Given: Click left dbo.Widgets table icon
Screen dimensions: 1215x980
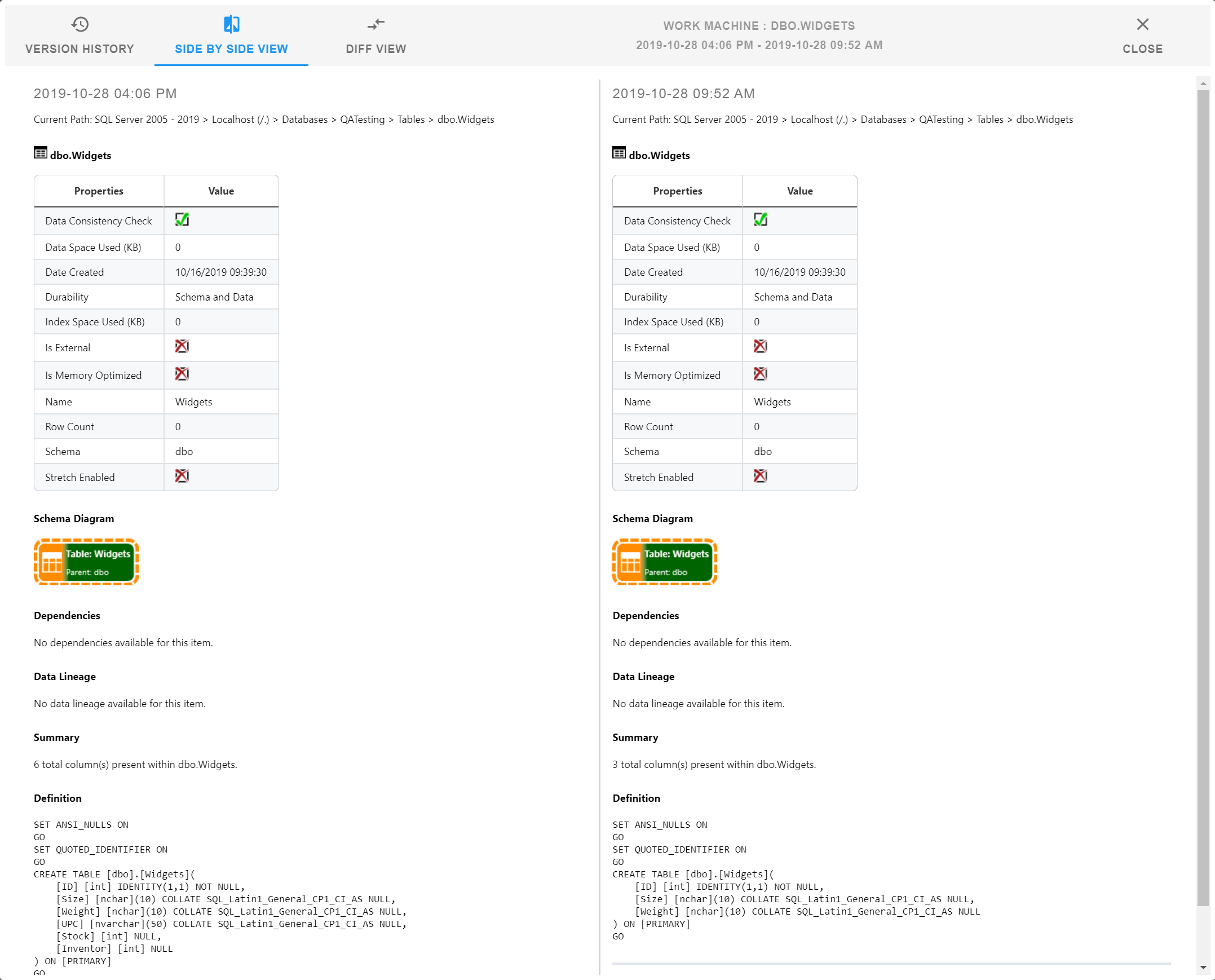Looking at the screenshot, I should pyautogui.click(x=41, y=153).
